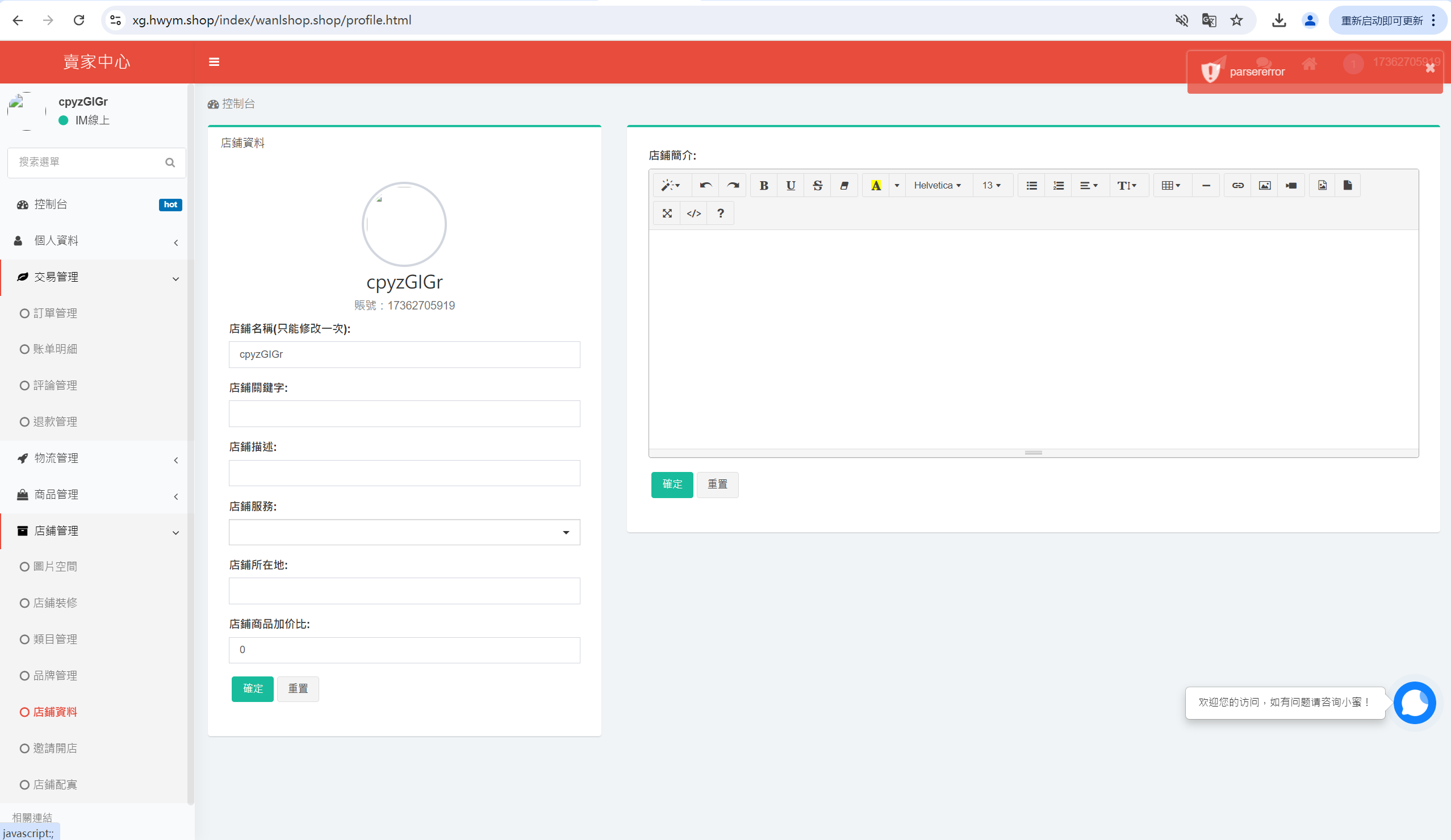Click the yellow highlight color button
1451x840 pixels.
(x=875, y=185)
